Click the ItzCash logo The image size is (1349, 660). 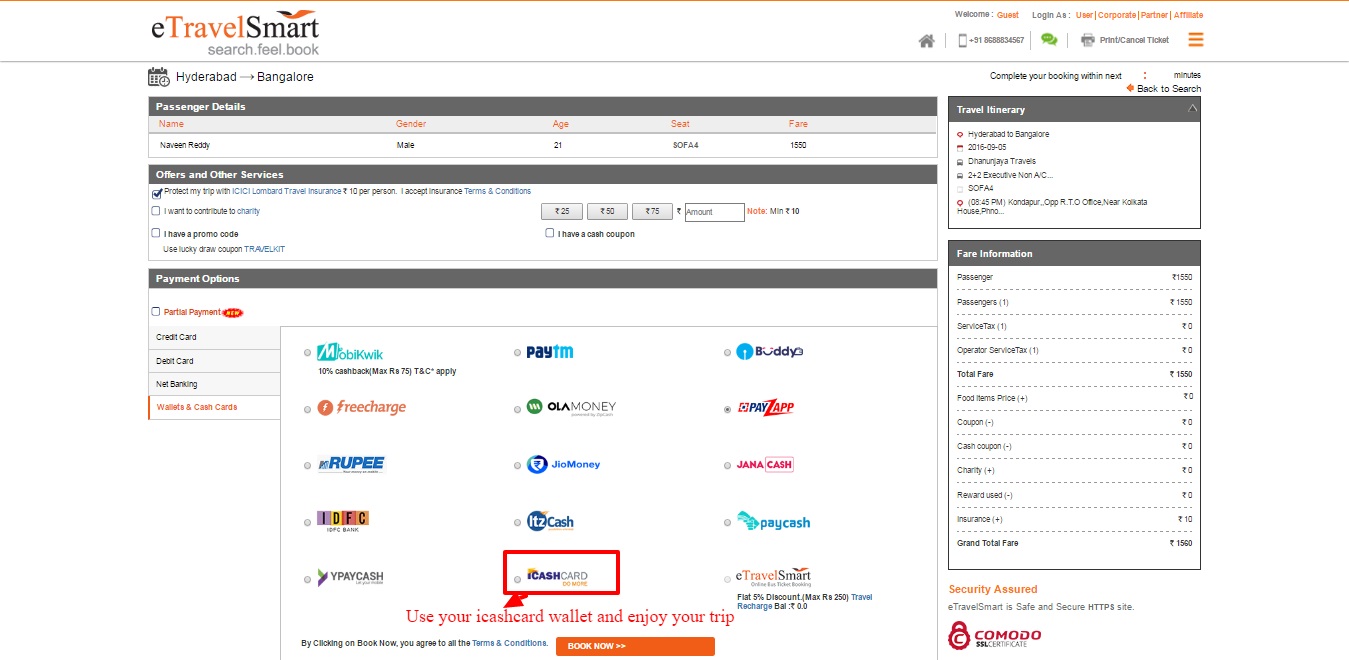point(551,522)
